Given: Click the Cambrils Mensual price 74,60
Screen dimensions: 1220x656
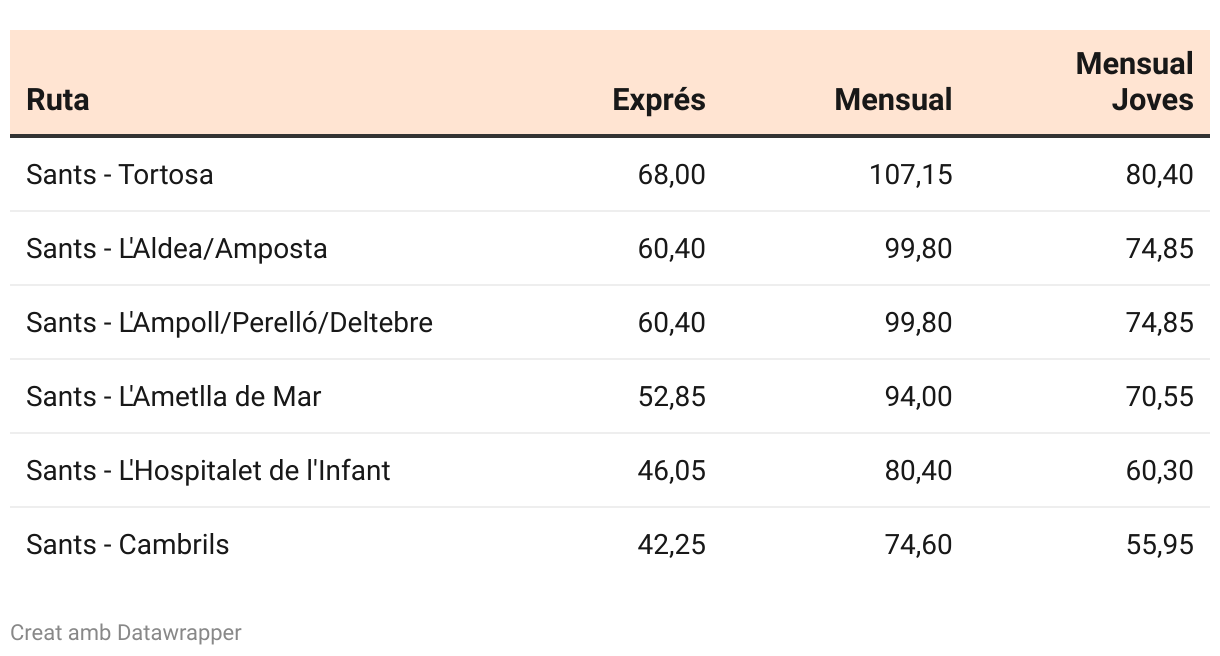Looking at the screenshot, I should pos(918,545).
